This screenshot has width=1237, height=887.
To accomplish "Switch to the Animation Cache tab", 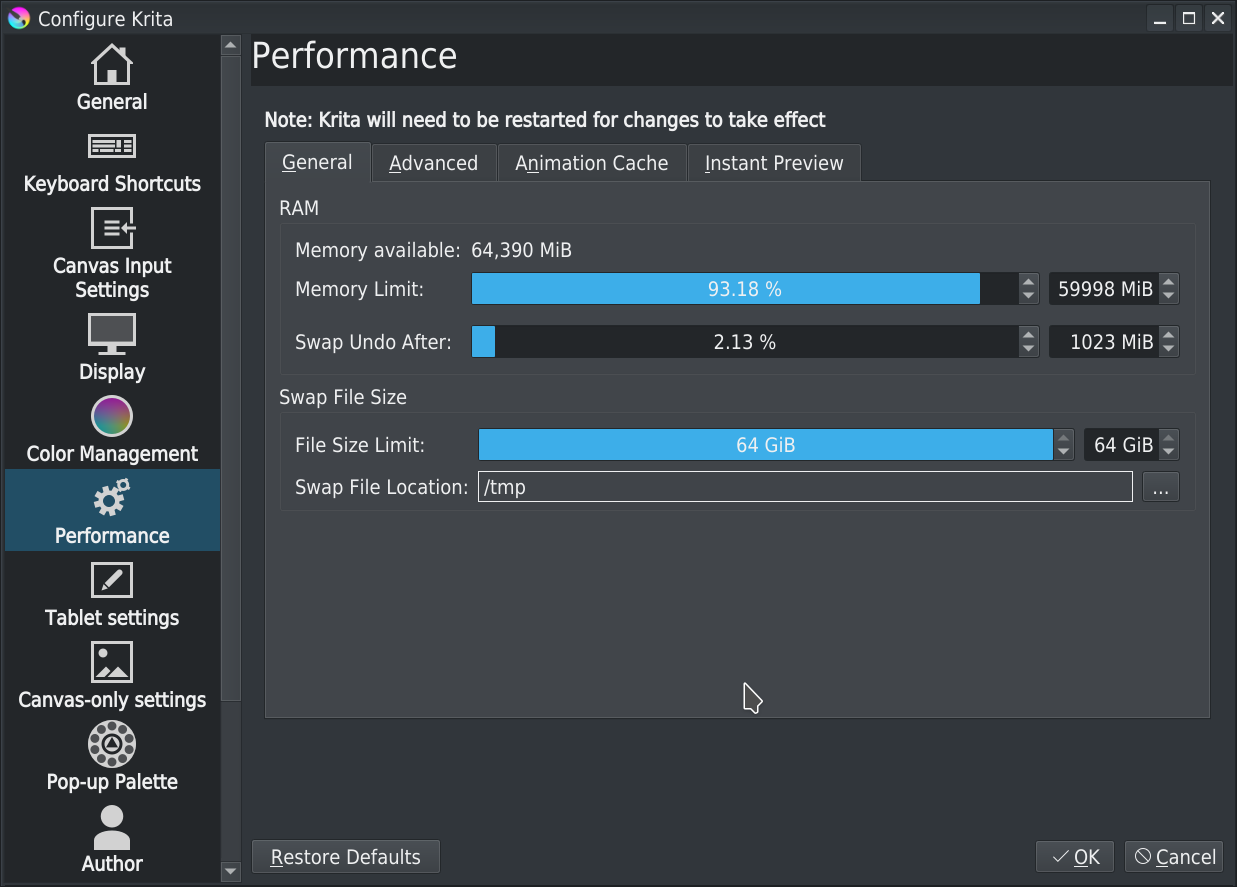I will [x=591, y=163].
